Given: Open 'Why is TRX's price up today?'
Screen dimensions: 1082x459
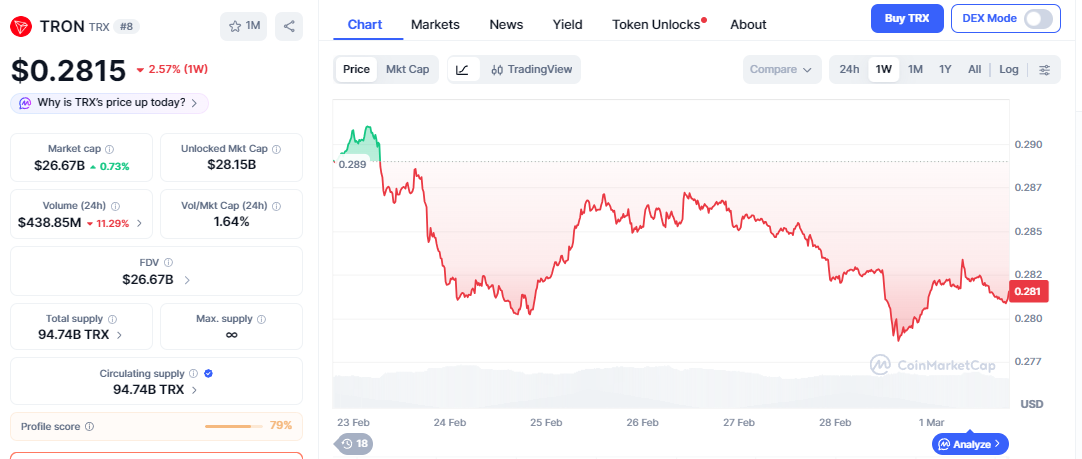Looking at the screenshot, I should [x=110, y=103].
